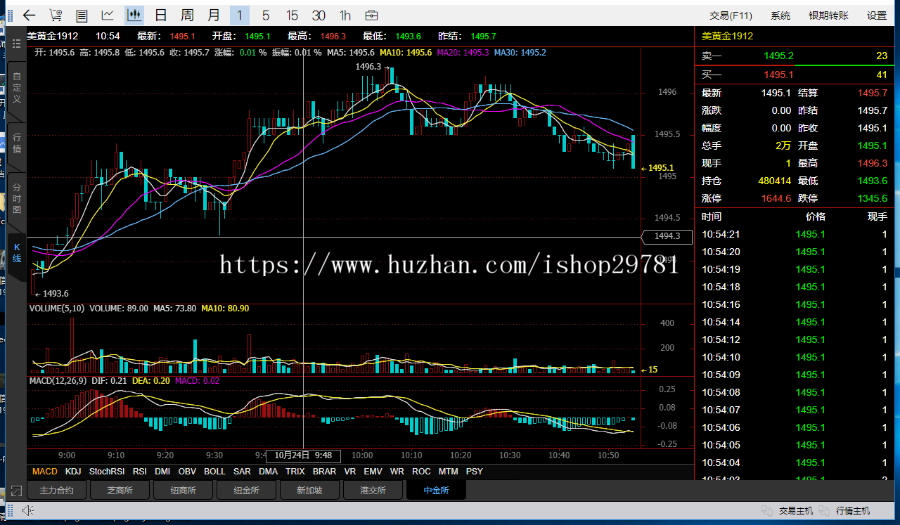Open the 纽金所 exchange tab
The width and height of the screenshot is (900, 525).
(x=246, y=491)
